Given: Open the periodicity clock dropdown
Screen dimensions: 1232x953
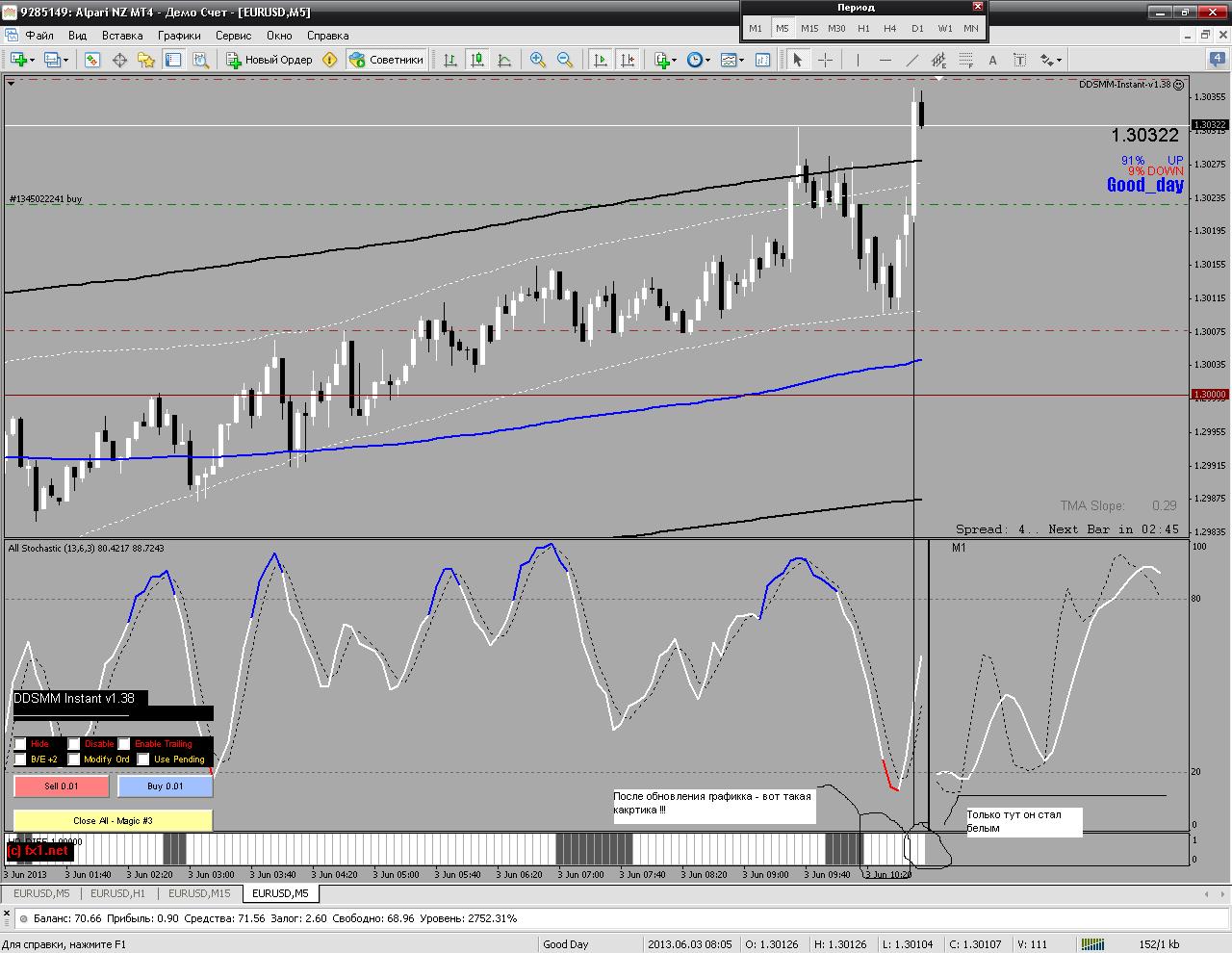Looking at the screenshot, I should pyautogui.click(x=700, y=60).
